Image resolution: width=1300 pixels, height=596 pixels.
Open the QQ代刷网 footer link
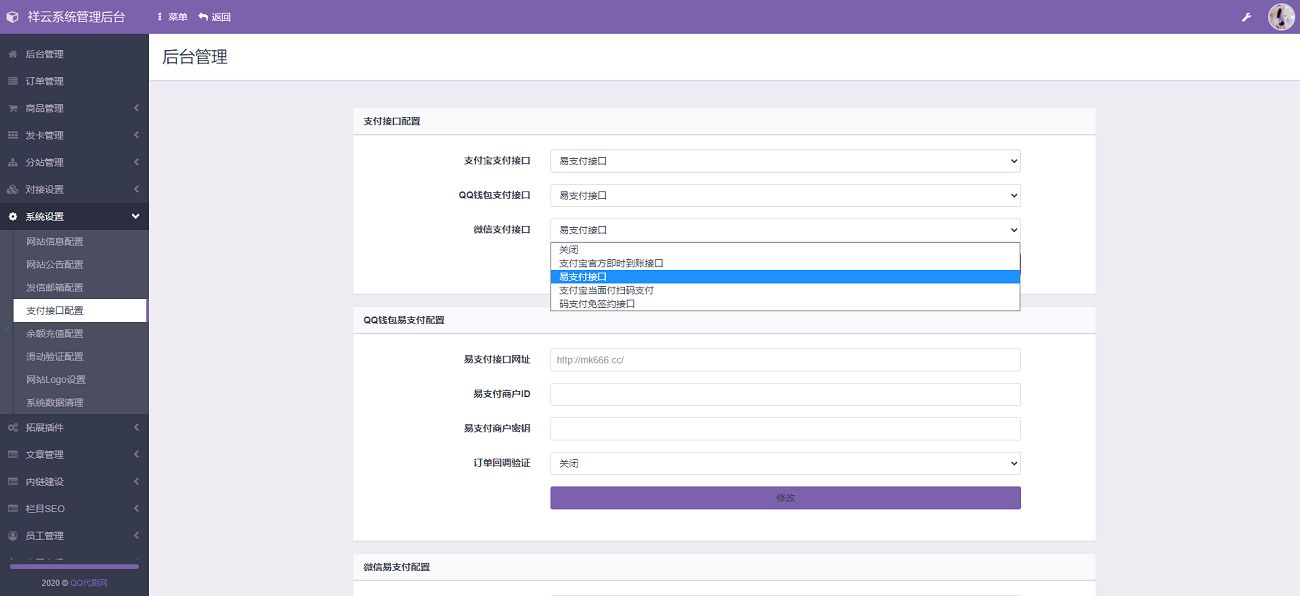(88, 583)
